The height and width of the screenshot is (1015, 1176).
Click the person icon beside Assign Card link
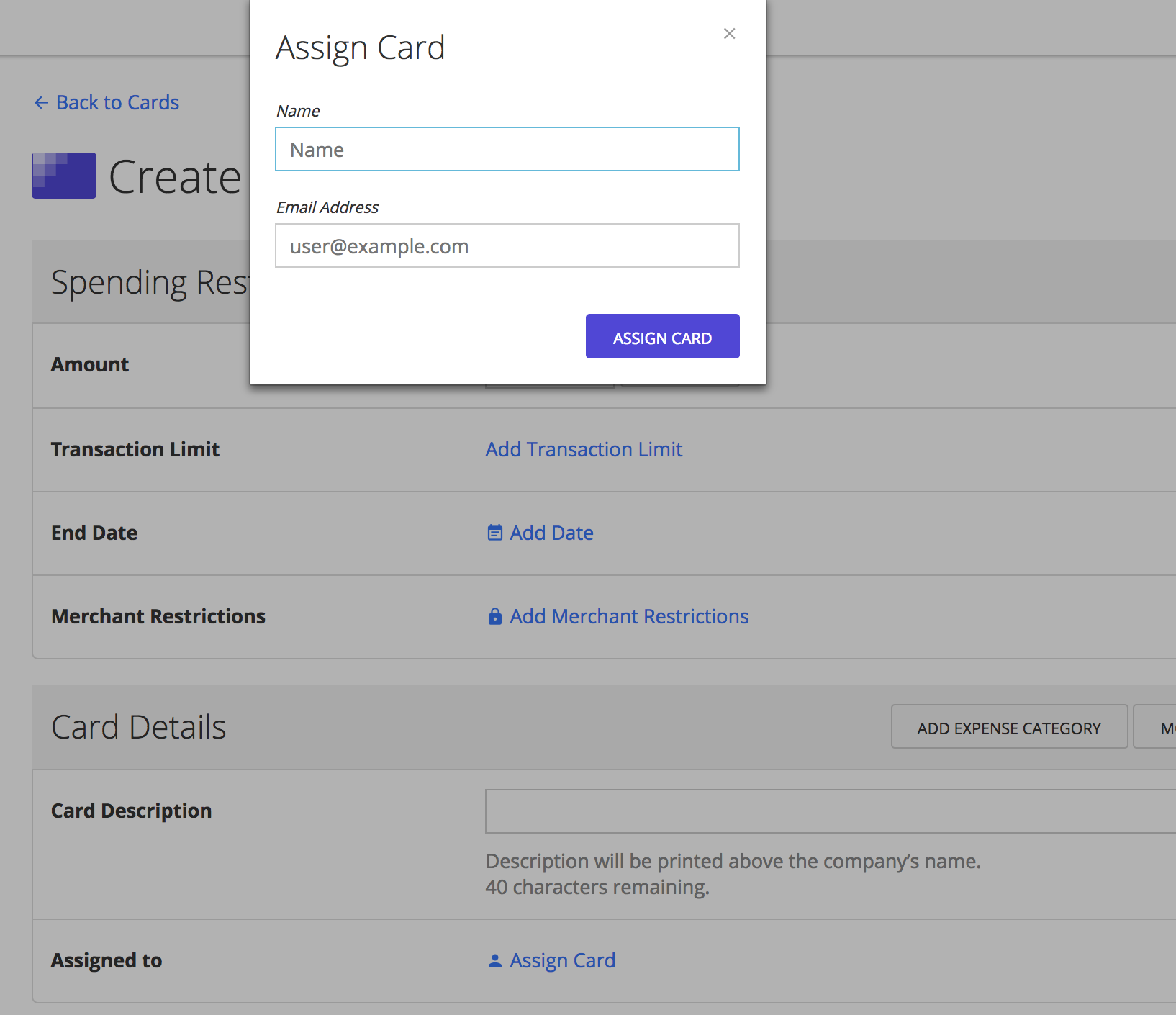494,961
